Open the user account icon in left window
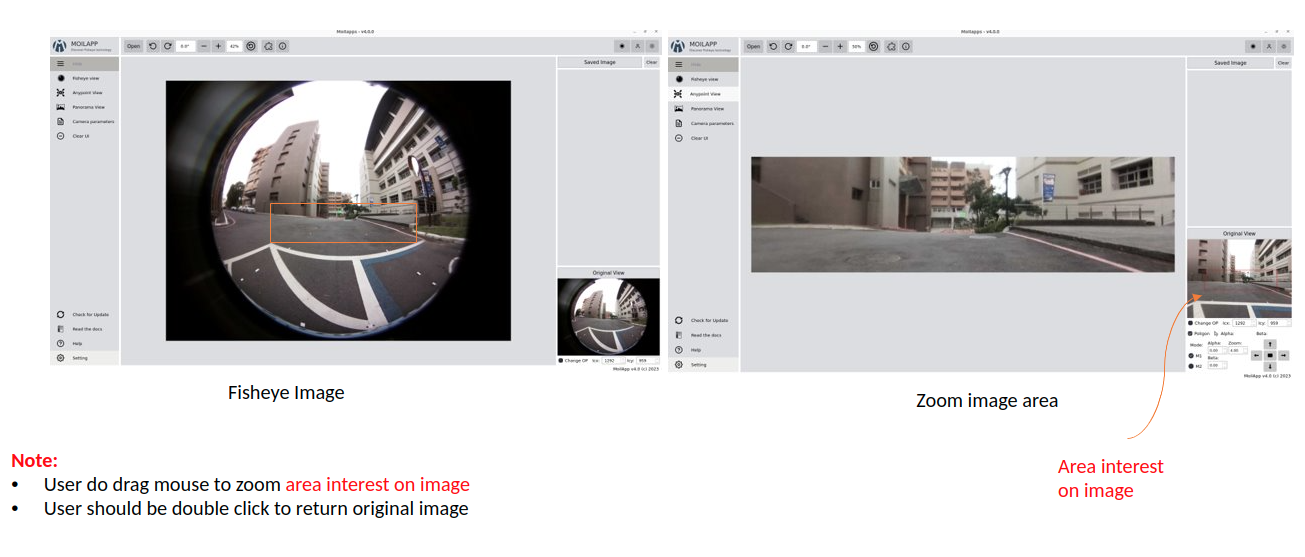1305x557 pixels. click(x=637, y=46)
